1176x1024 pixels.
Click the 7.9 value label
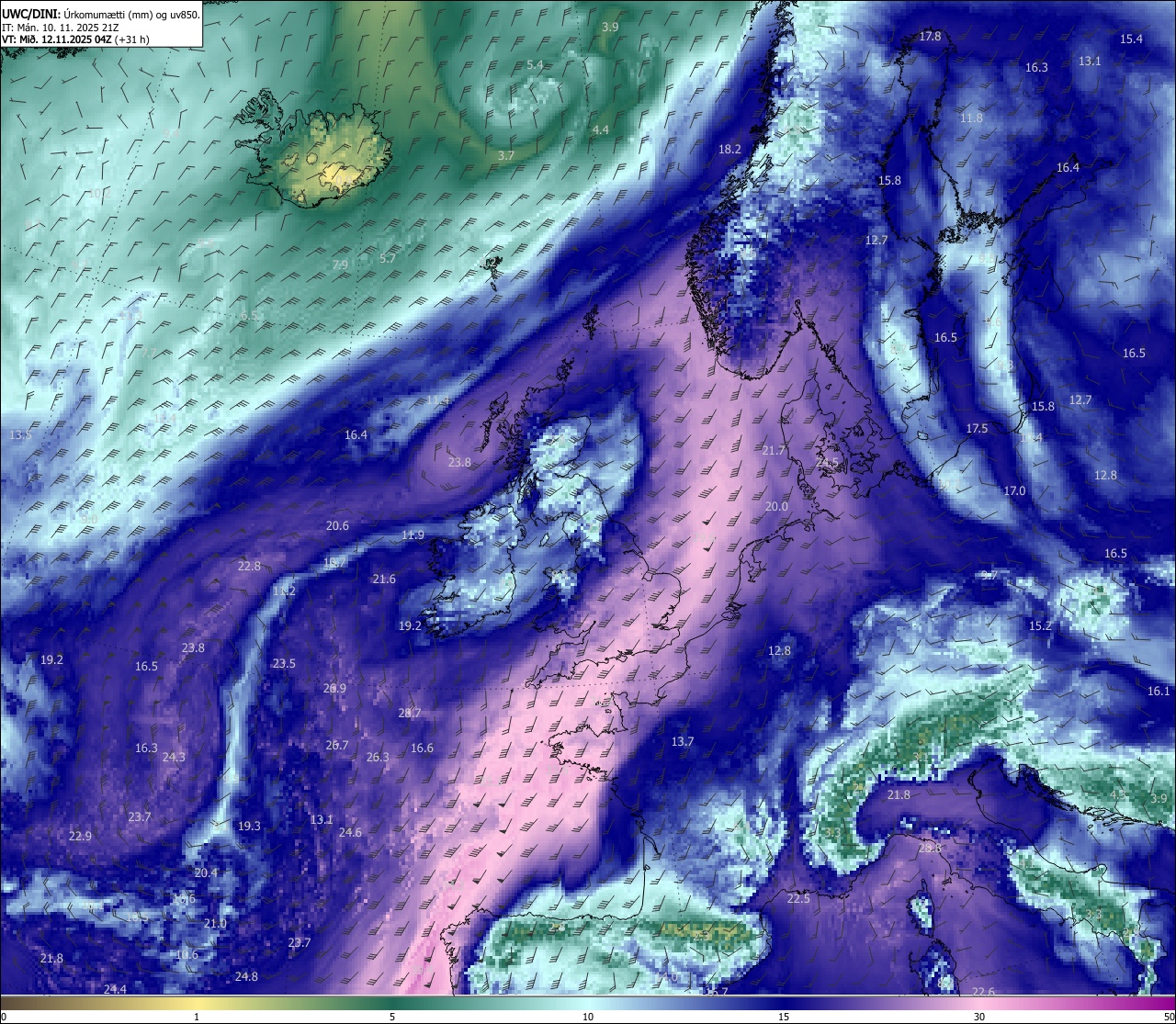[340, 265]
